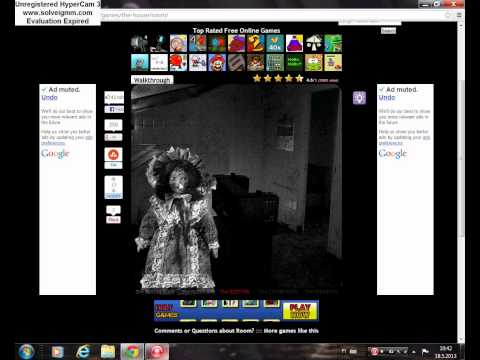Open ad preferences link in right ad

tap(391, 143)
